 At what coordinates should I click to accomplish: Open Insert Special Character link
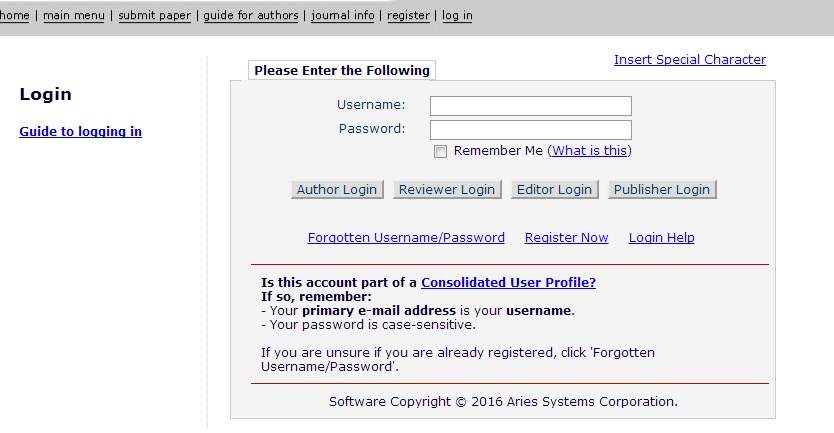pos(690,60)
